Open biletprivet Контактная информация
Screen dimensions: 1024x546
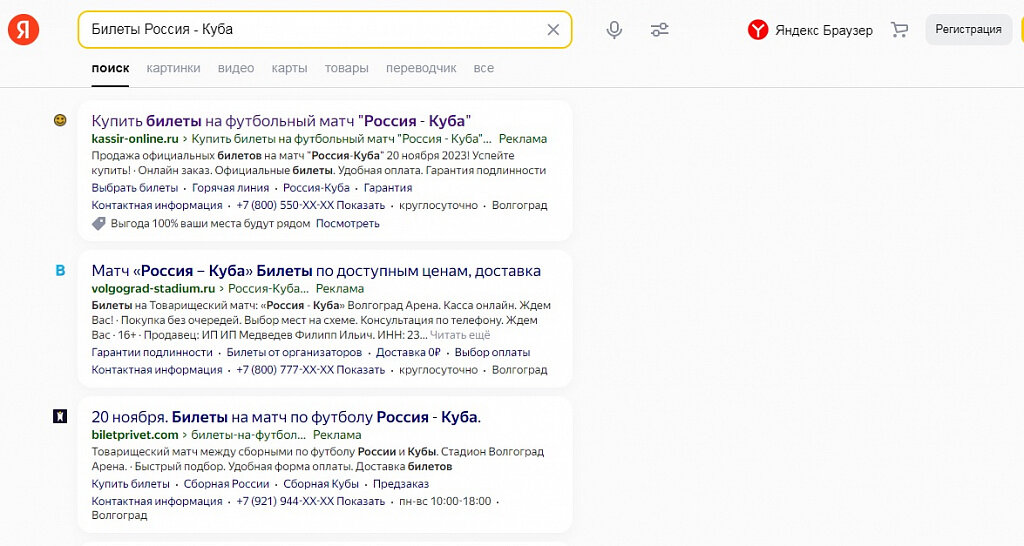pos(157,501)
